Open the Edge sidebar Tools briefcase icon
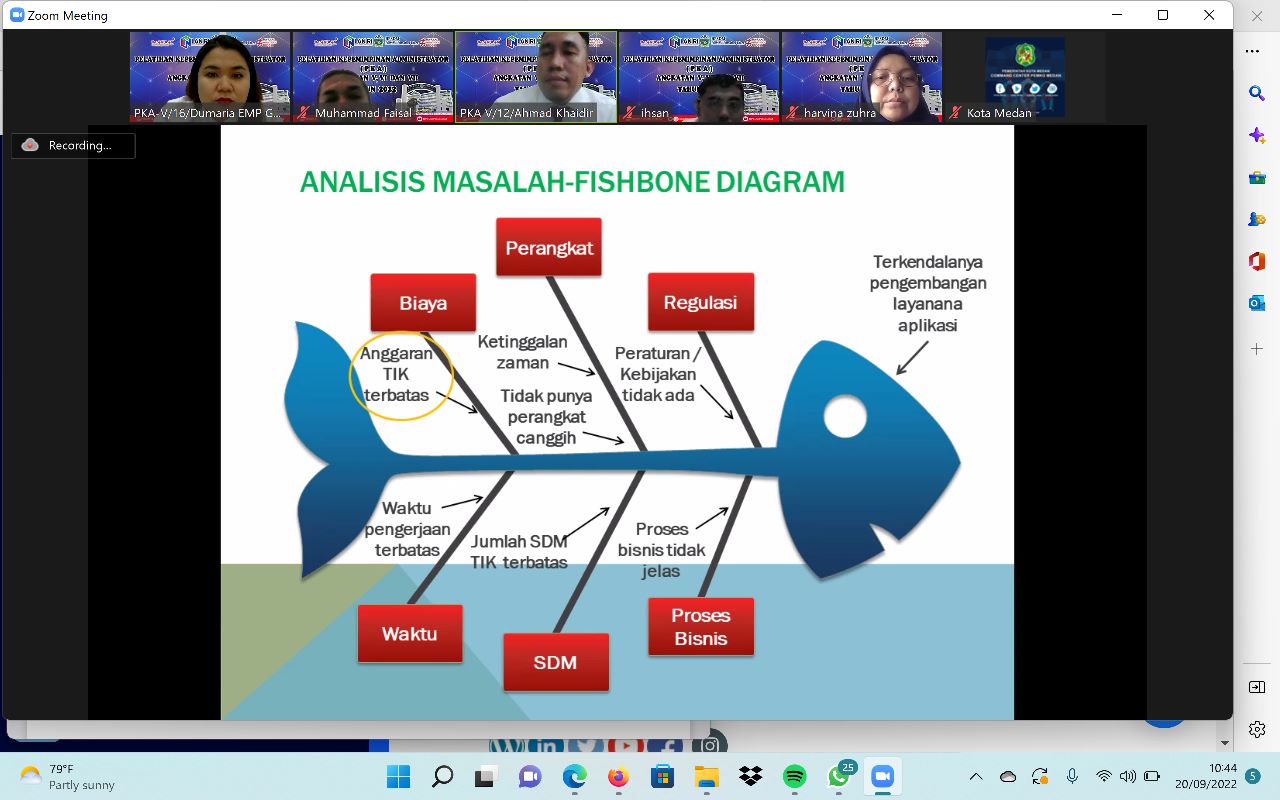The width and height of the screenshot is (1280, 800). coord(1257,178)
